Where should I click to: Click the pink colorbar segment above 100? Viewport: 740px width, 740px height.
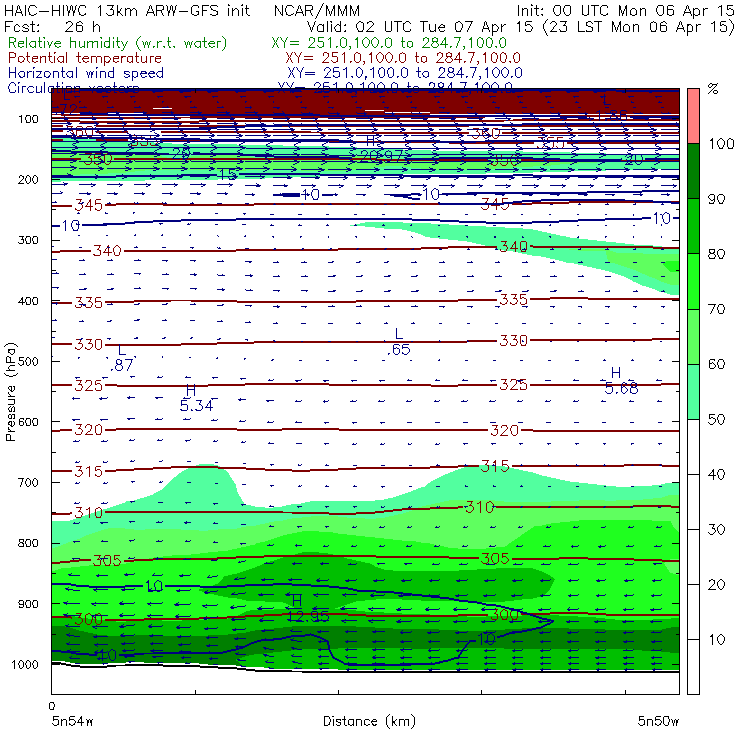pos(693,116)
